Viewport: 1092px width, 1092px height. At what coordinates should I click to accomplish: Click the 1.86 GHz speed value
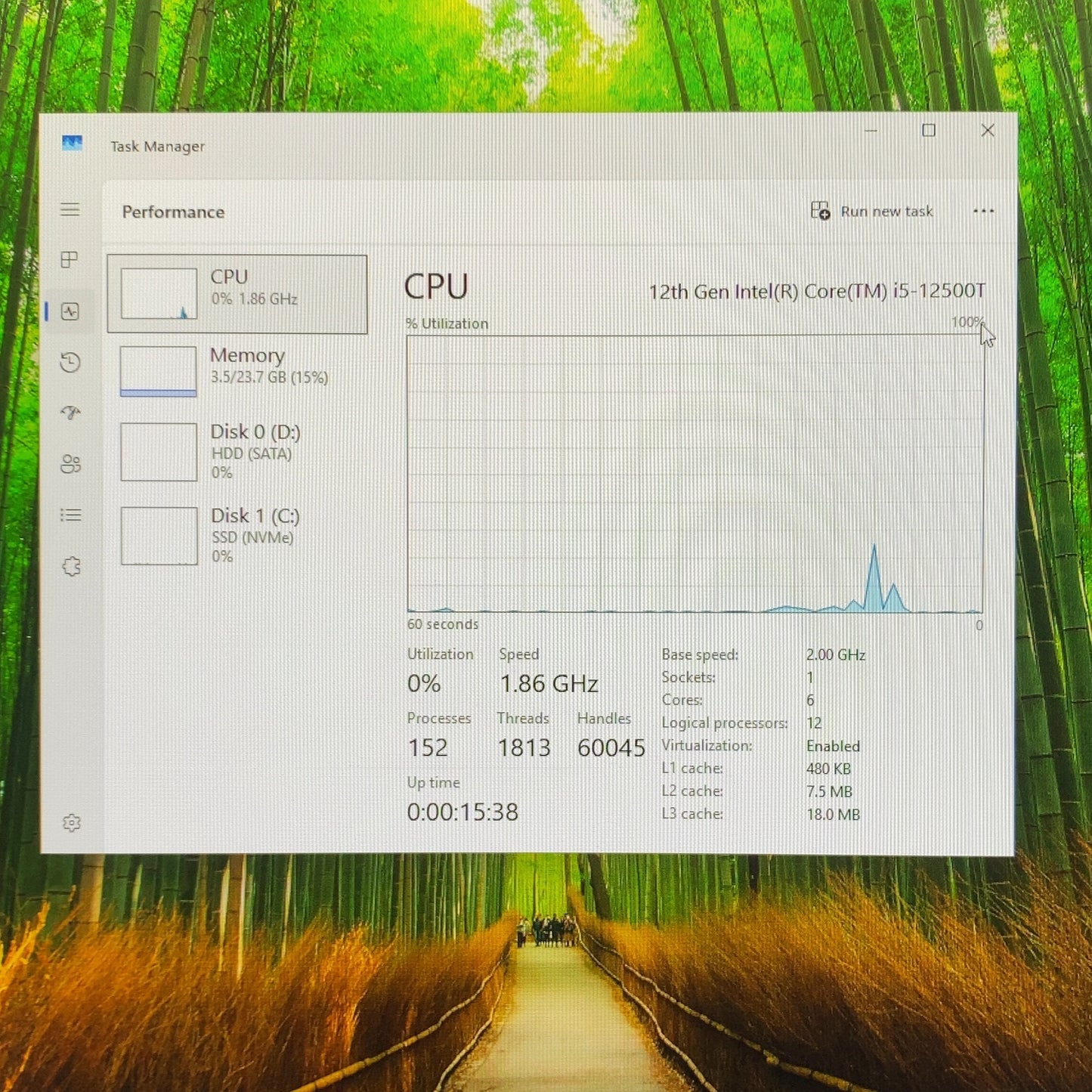pos(549,684)
